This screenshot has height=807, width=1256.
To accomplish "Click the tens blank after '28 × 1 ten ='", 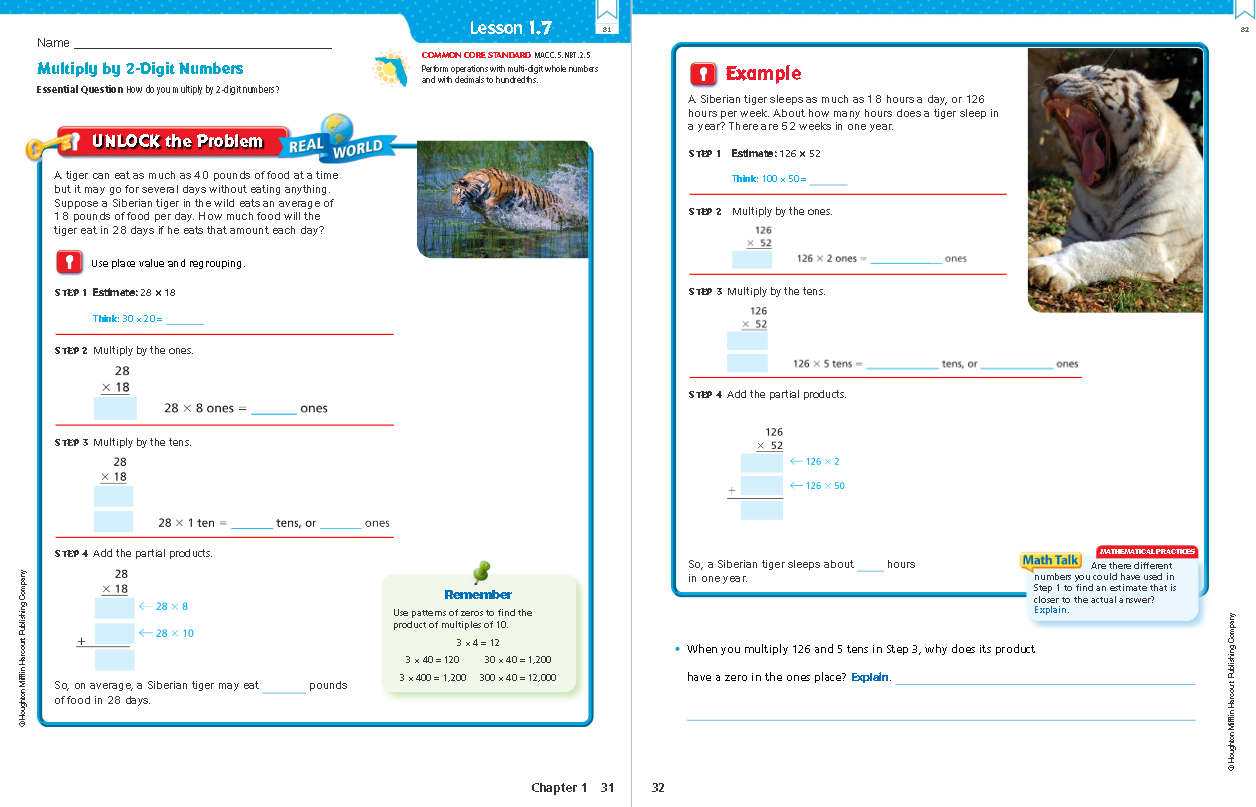I will [252, 523].
